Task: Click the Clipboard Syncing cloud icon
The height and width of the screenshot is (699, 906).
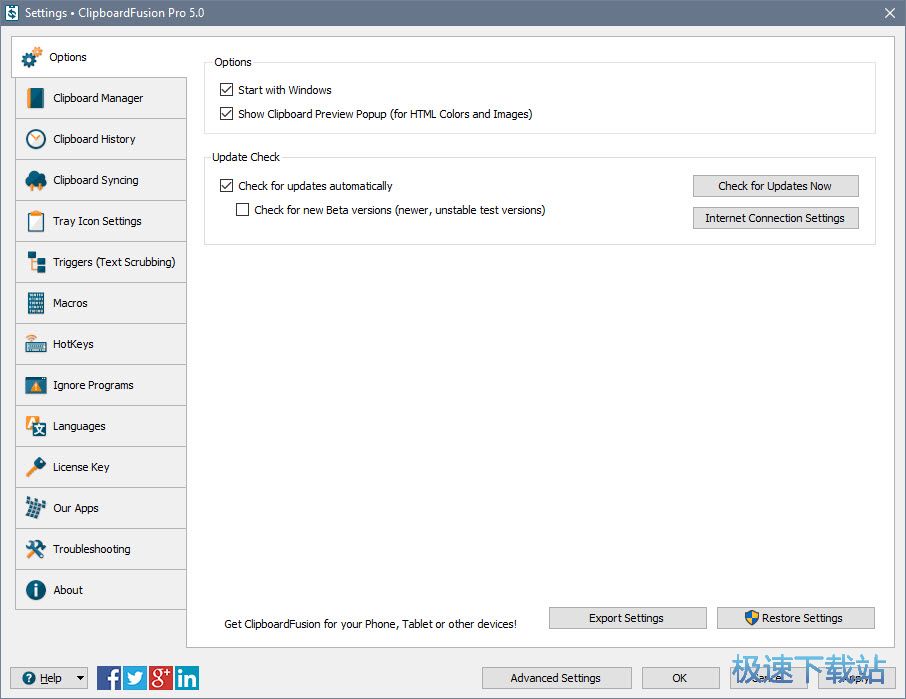Action: (36, 180)
